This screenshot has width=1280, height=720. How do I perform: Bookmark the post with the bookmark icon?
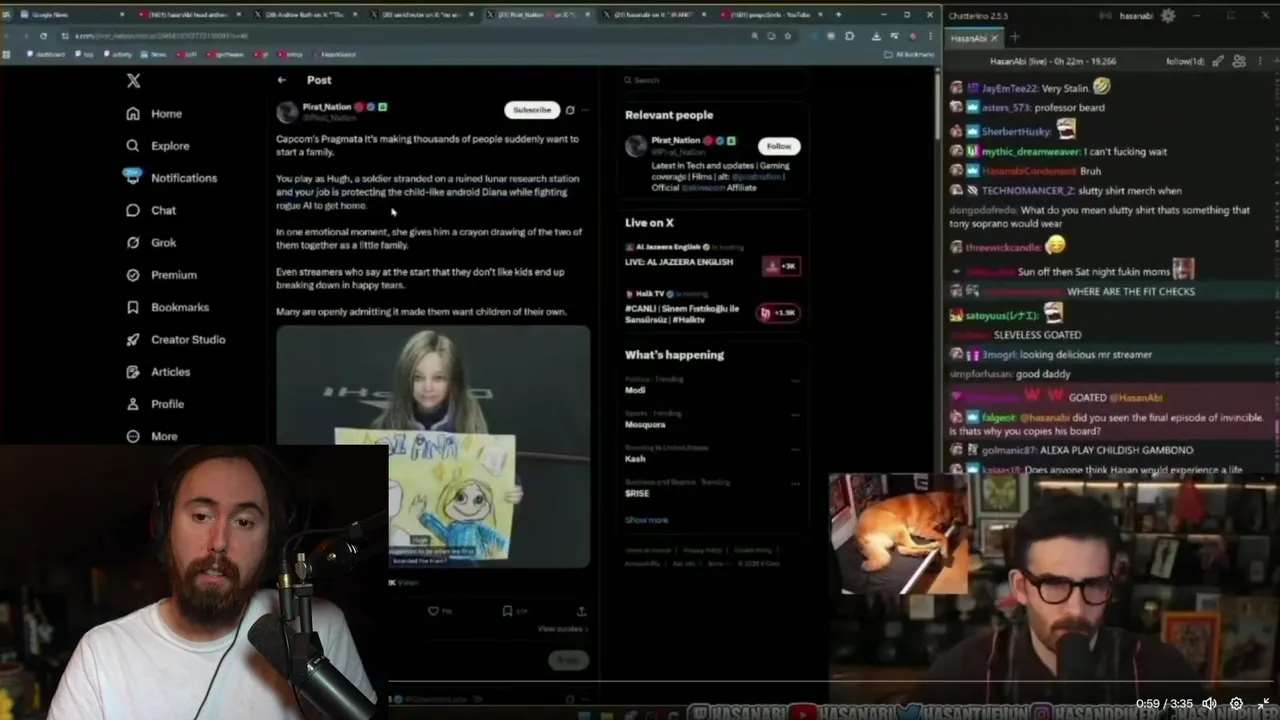[x=507, y=611]
